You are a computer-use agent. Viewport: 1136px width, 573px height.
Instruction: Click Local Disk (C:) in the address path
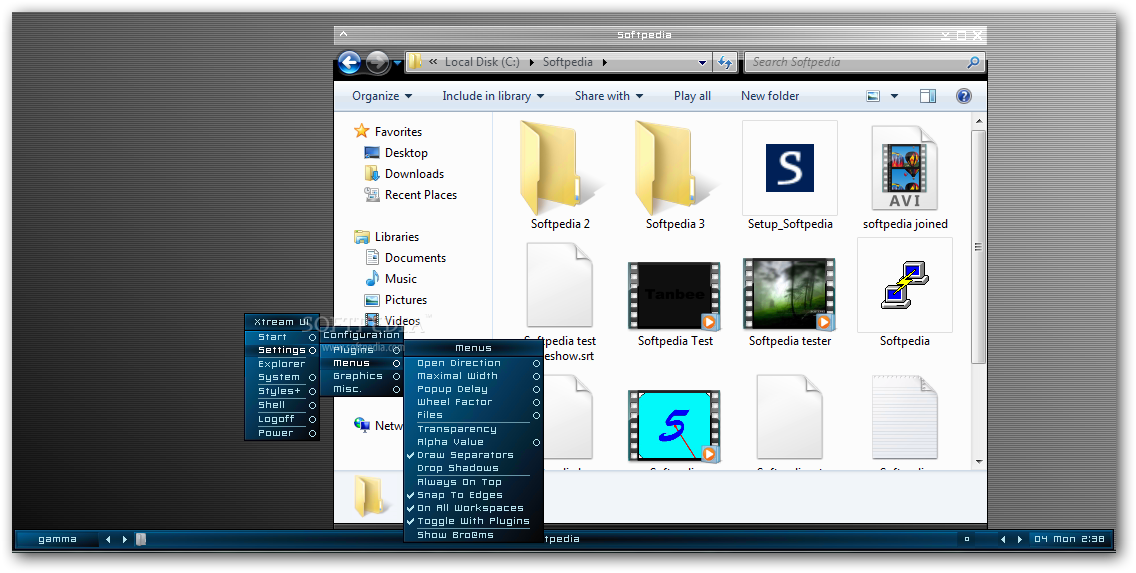click(482, 62)
